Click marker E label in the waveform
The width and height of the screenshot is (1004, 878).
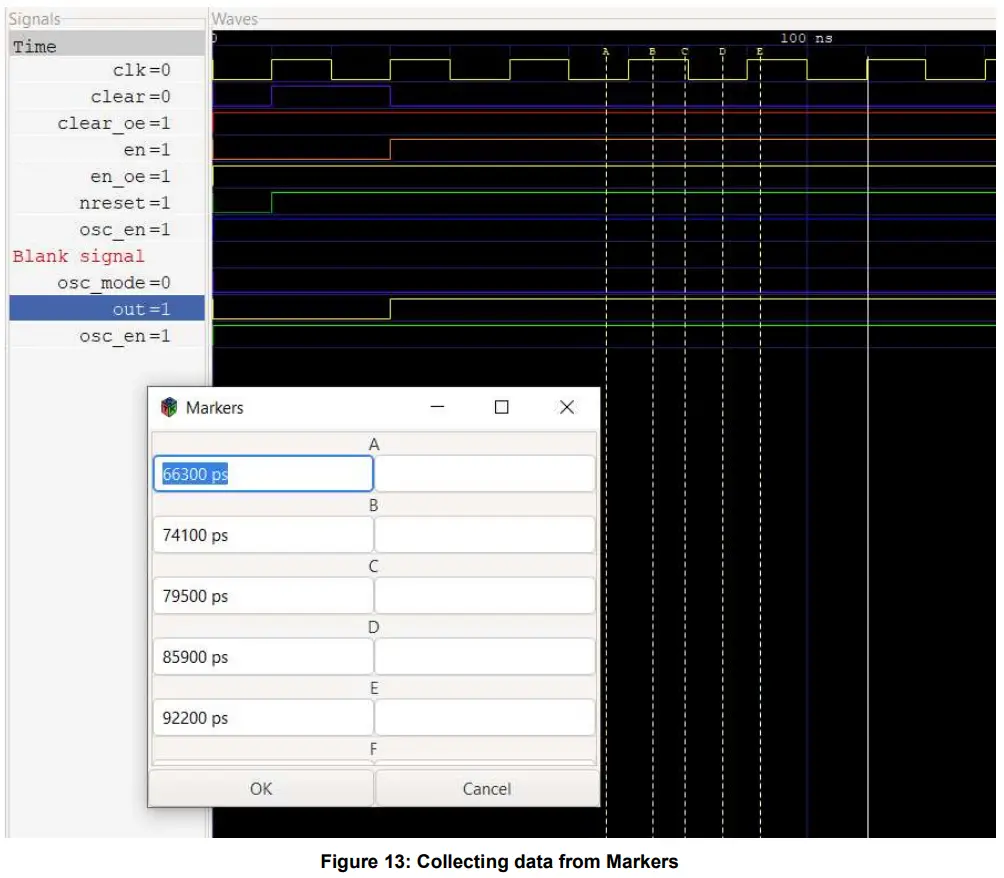(760, 52)
